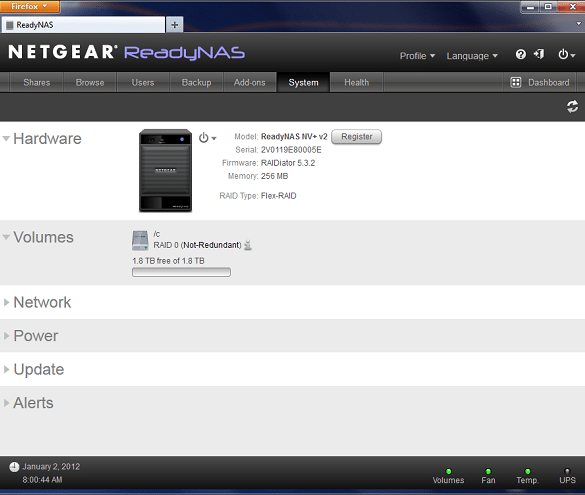585x495 pixels.
Task: Click the model name ReadyNAS NV+ v2
Action: 294,137
